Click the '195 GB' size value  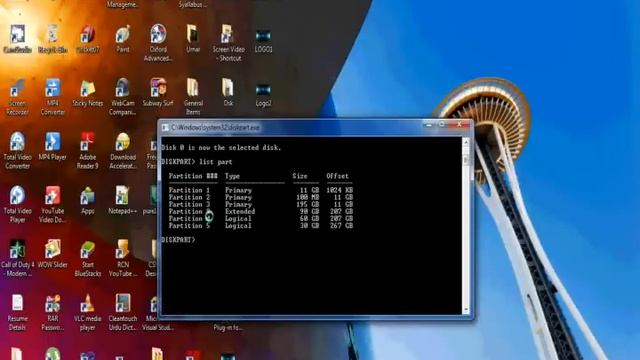[x=308, y=204]
